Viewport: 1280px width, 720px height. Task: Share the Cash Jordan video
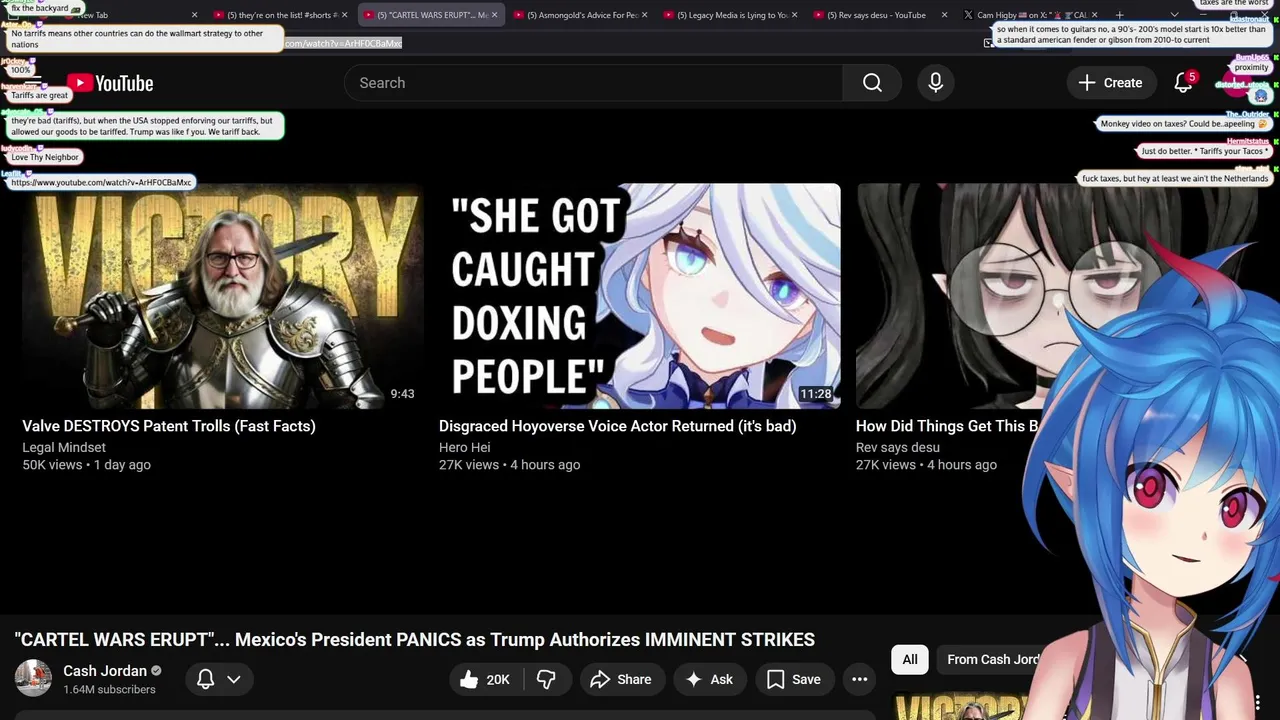click(x=621, y=679)
